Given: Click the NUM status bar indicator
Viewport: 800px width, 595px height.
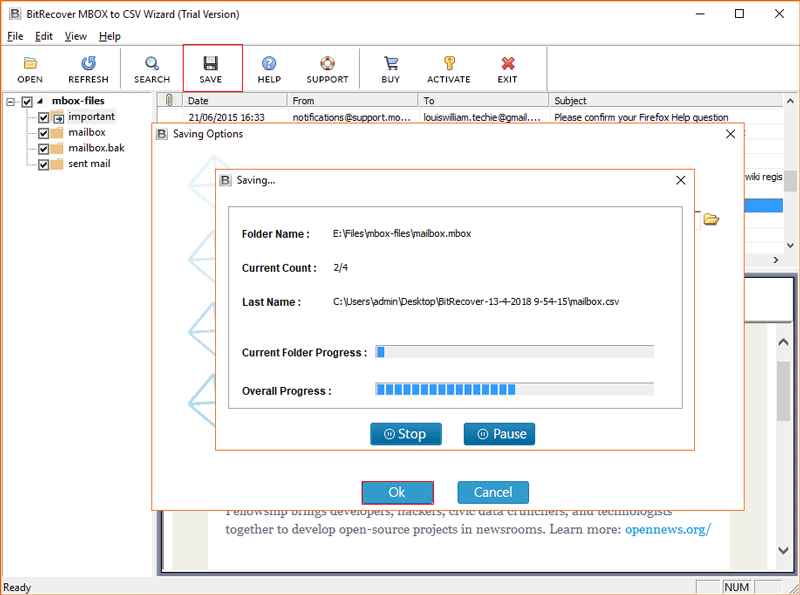Looking at the screenshot, I should (737, 587).
